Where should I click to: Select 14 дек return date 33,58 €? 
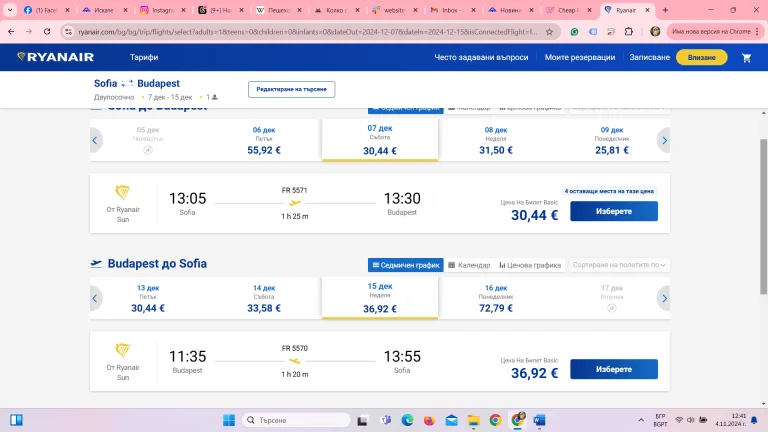(264, 298)
